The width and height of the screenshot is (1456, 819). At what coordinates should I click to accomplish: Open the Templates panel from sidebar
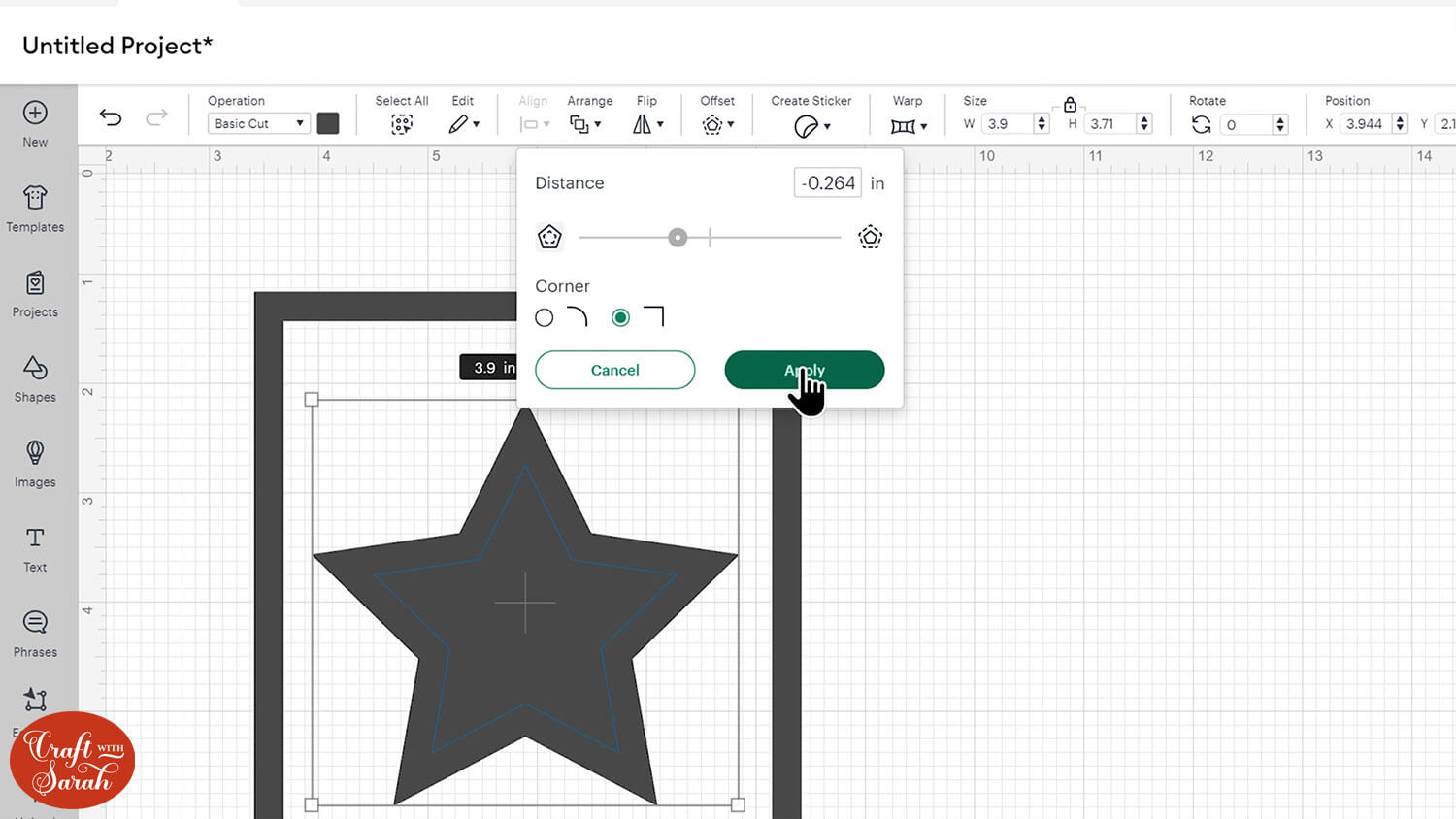click(x=35, y=209)
